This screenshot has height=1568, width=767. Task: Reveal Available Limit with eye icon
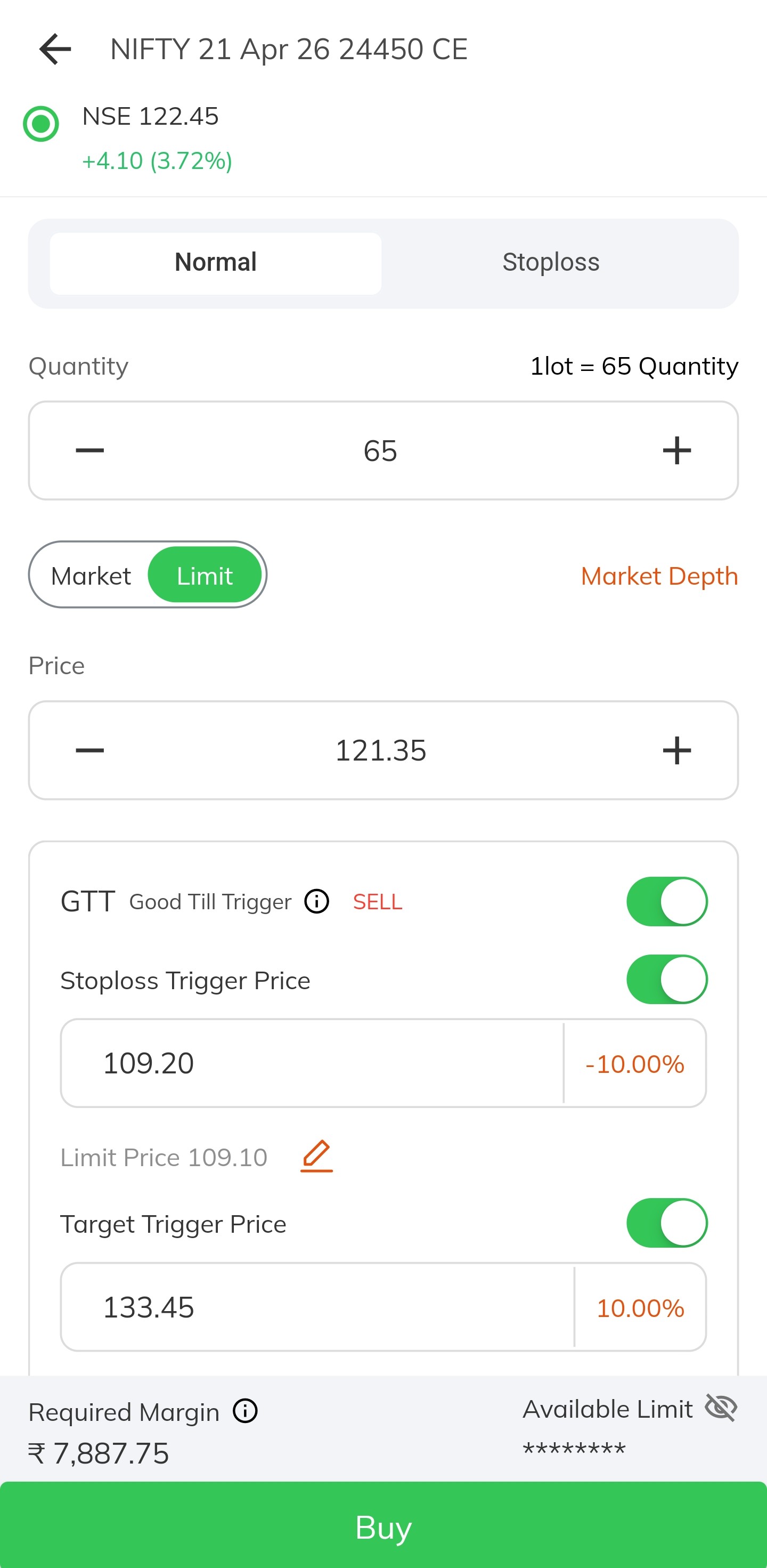click(x=721, y=1408)
